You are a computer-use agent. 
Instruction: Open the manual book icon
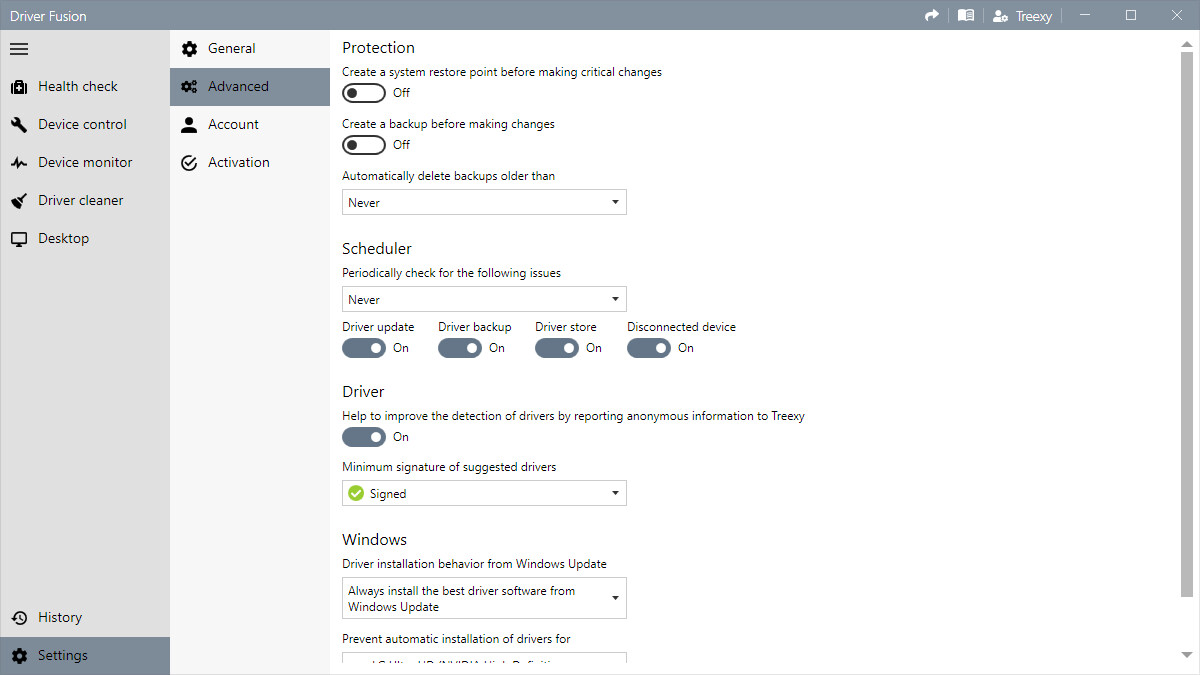pyautogui.click(x=965, y=15)
